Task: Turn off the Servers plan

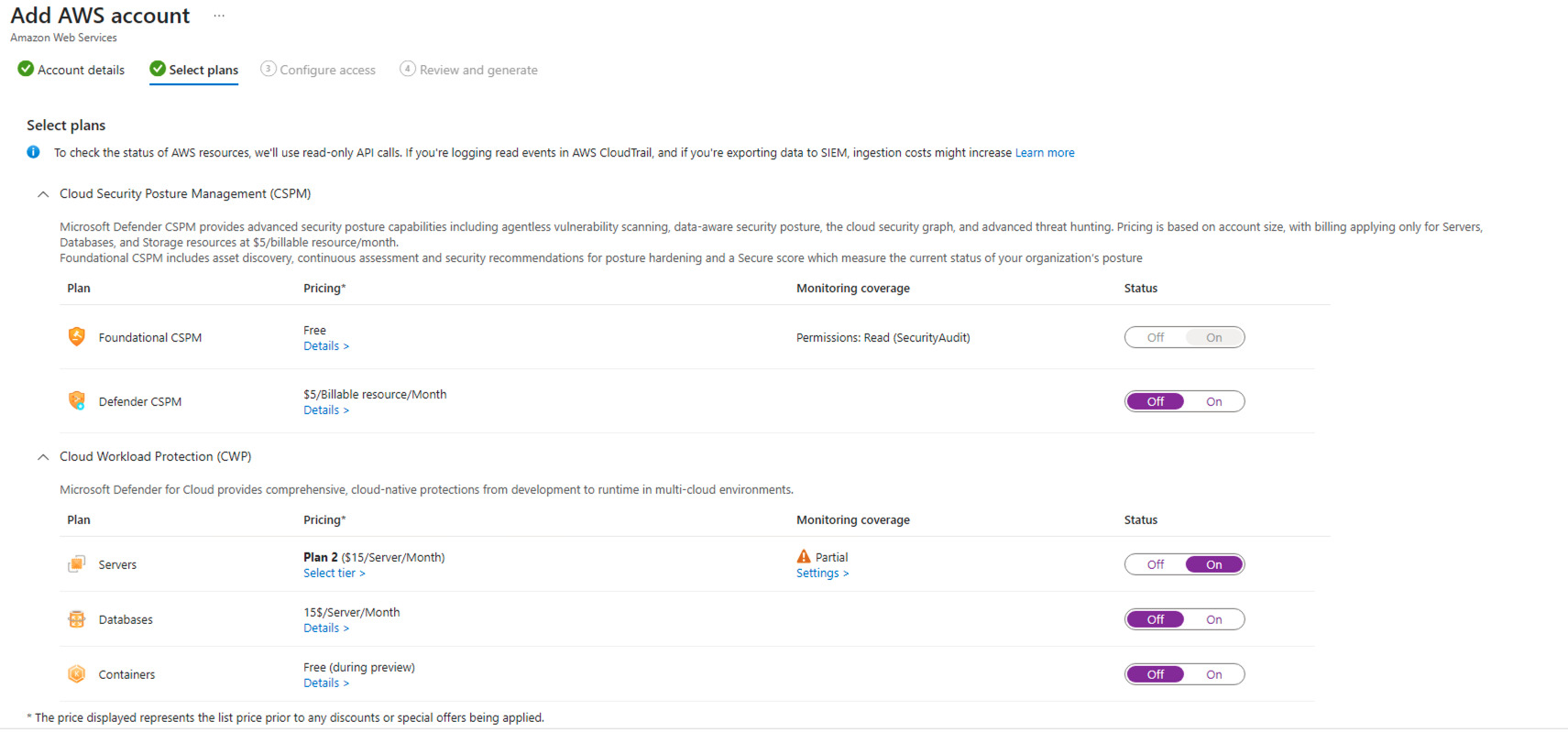Action: pos(1156,564)
